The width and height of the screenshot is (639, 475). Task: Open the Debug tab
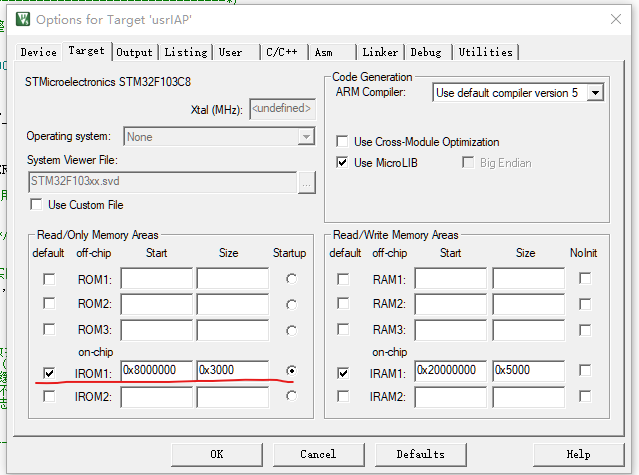[x=426, y=52]
